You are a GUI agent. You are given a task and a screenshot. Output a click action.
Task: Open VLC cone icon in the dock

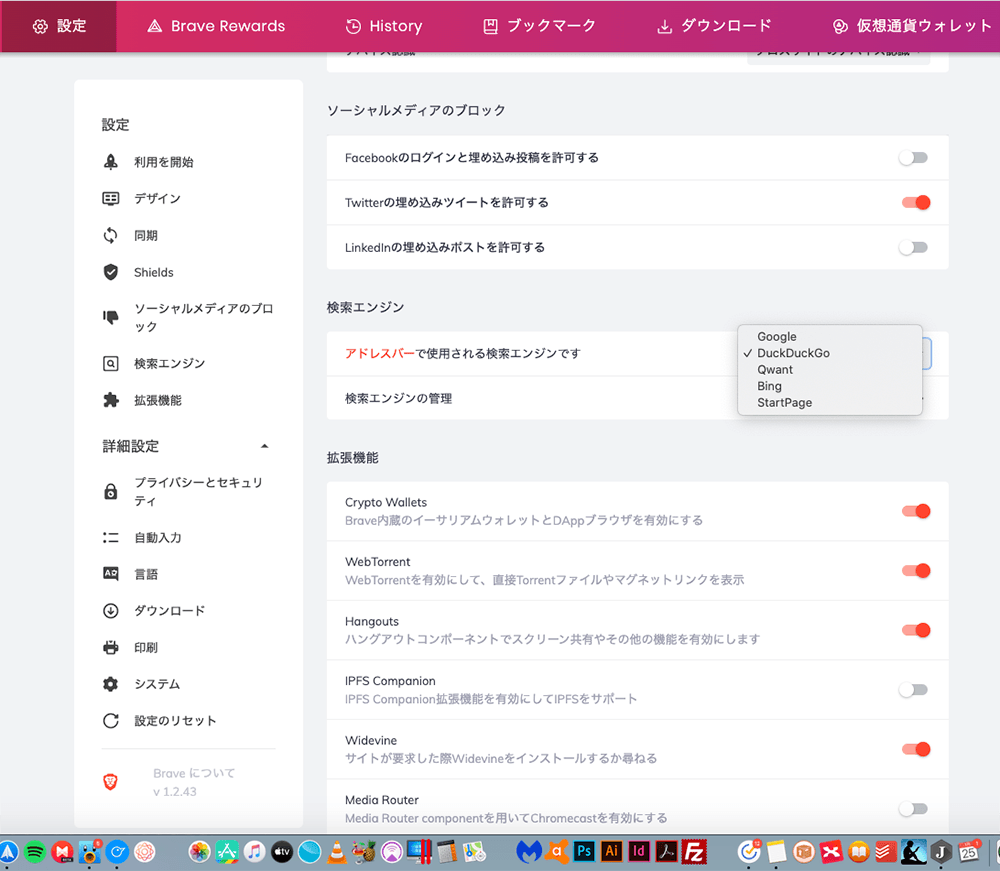pos(337,852)
